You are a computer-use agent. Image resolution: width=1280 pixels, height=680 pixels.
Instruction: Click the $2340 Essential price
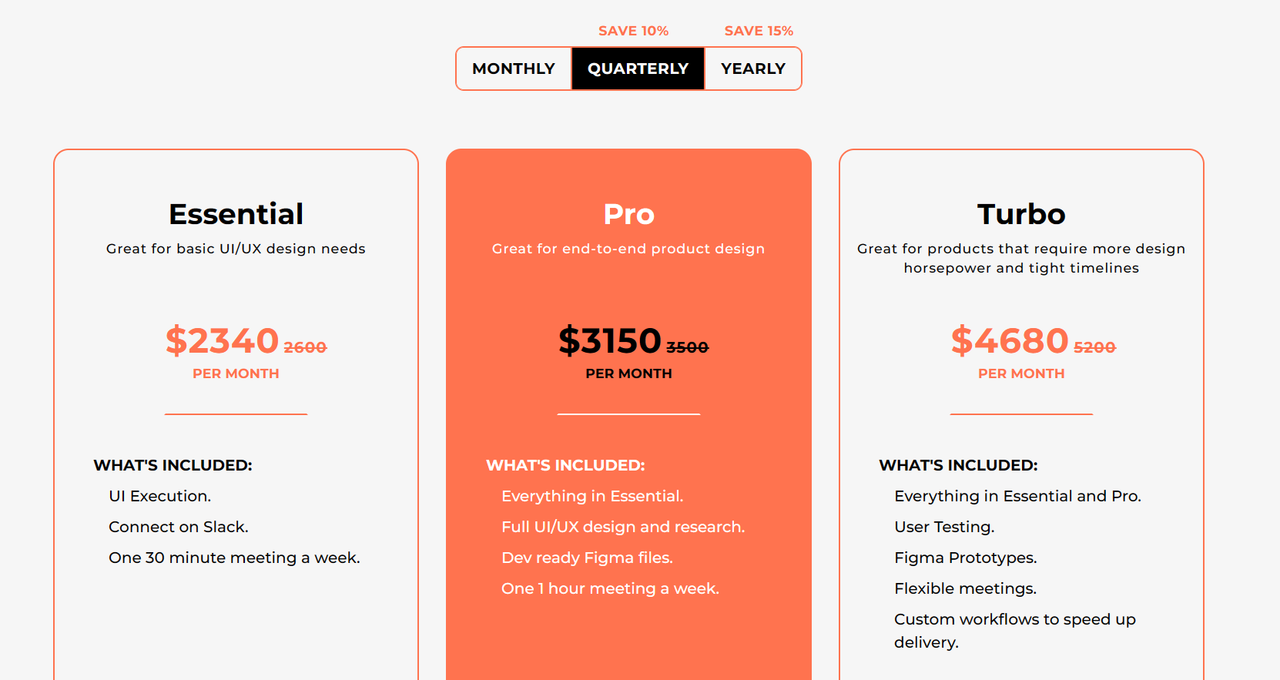(x=222, y=341)
